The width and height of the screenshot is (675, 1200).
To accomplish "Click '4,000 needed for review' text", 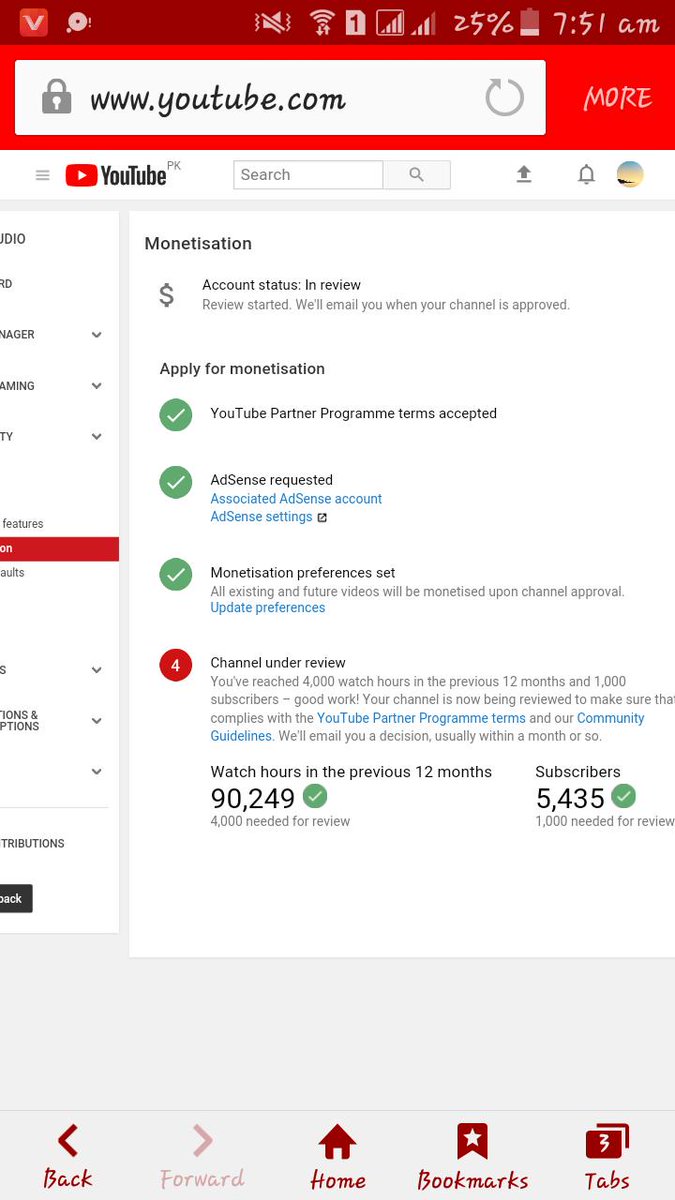I will (280, 822).
